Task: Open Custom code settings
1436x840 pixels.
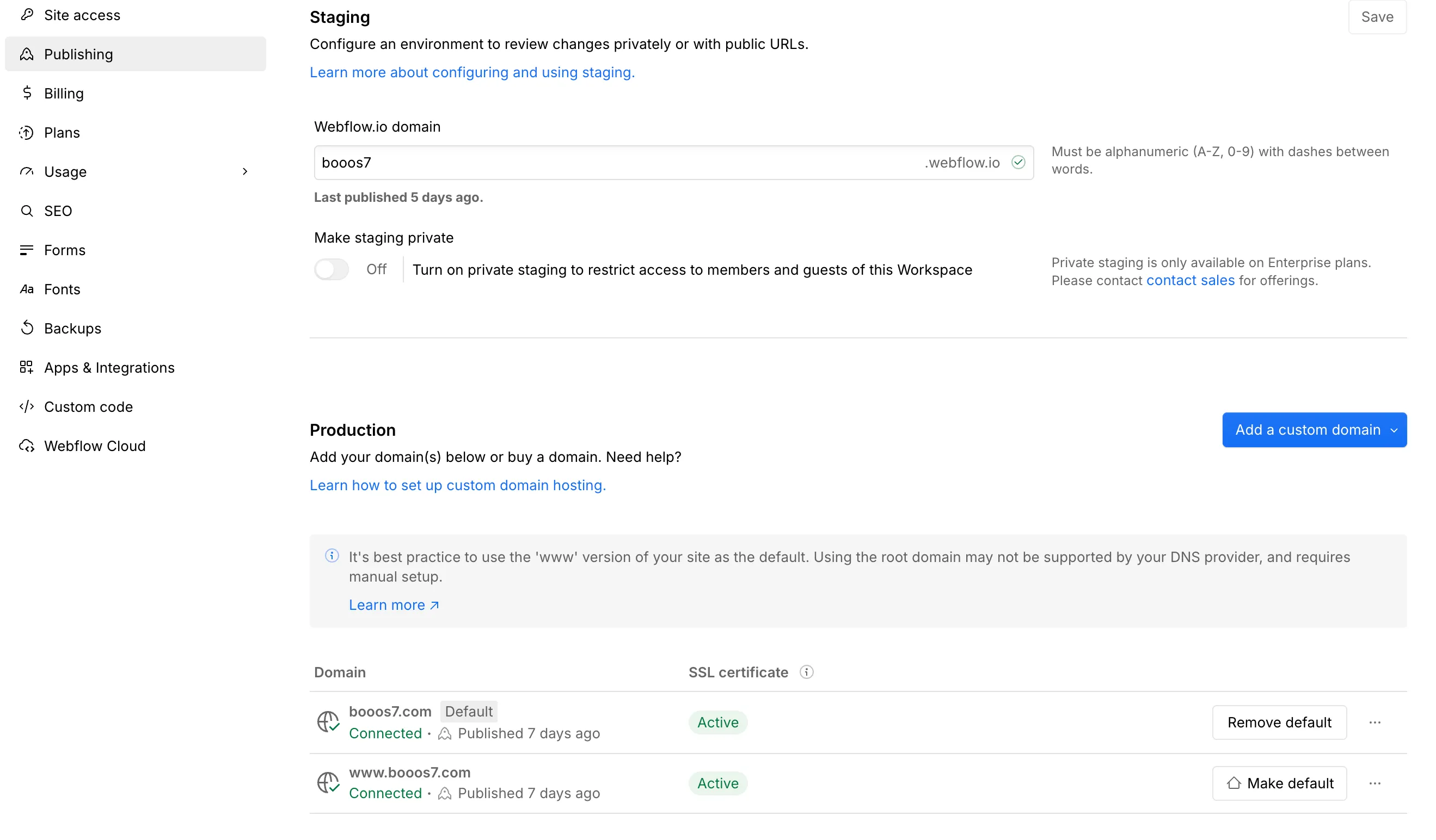Action: coord(136,407)
